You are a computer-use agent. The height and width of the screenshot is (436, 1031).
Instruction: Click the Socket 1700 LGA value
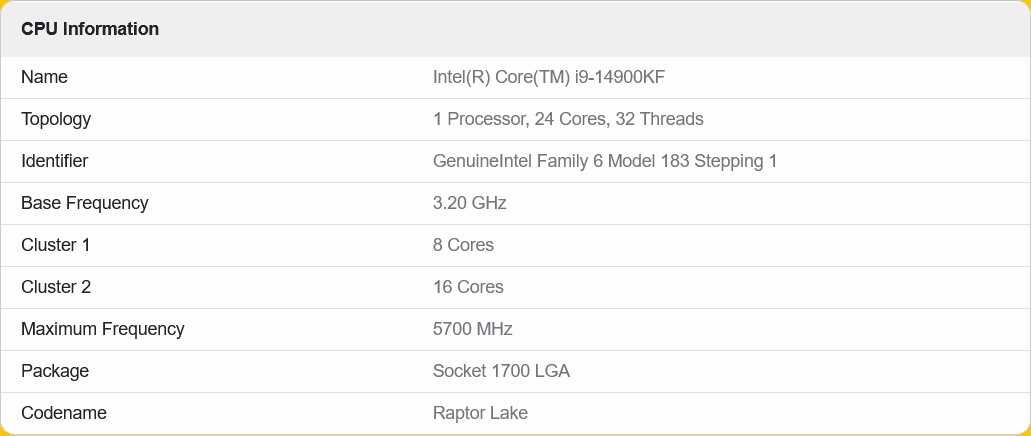pyautogui.click(x=501, y=371)
